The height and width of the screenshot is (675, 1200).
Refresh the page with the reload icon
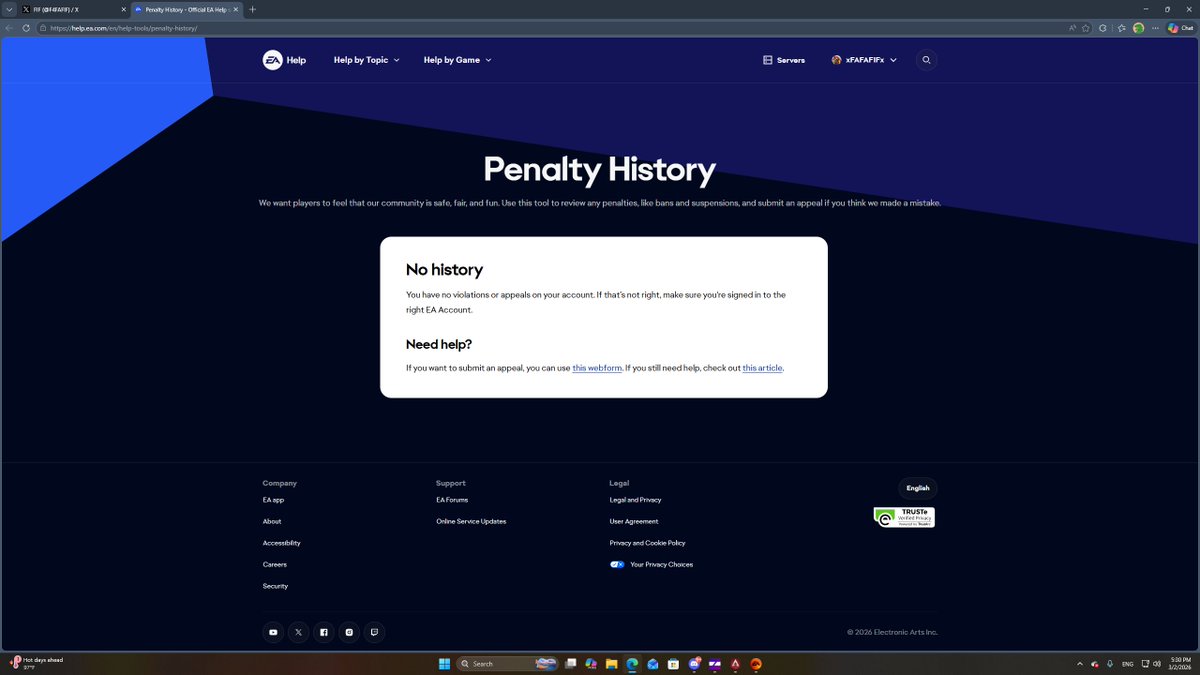point(26,28)
